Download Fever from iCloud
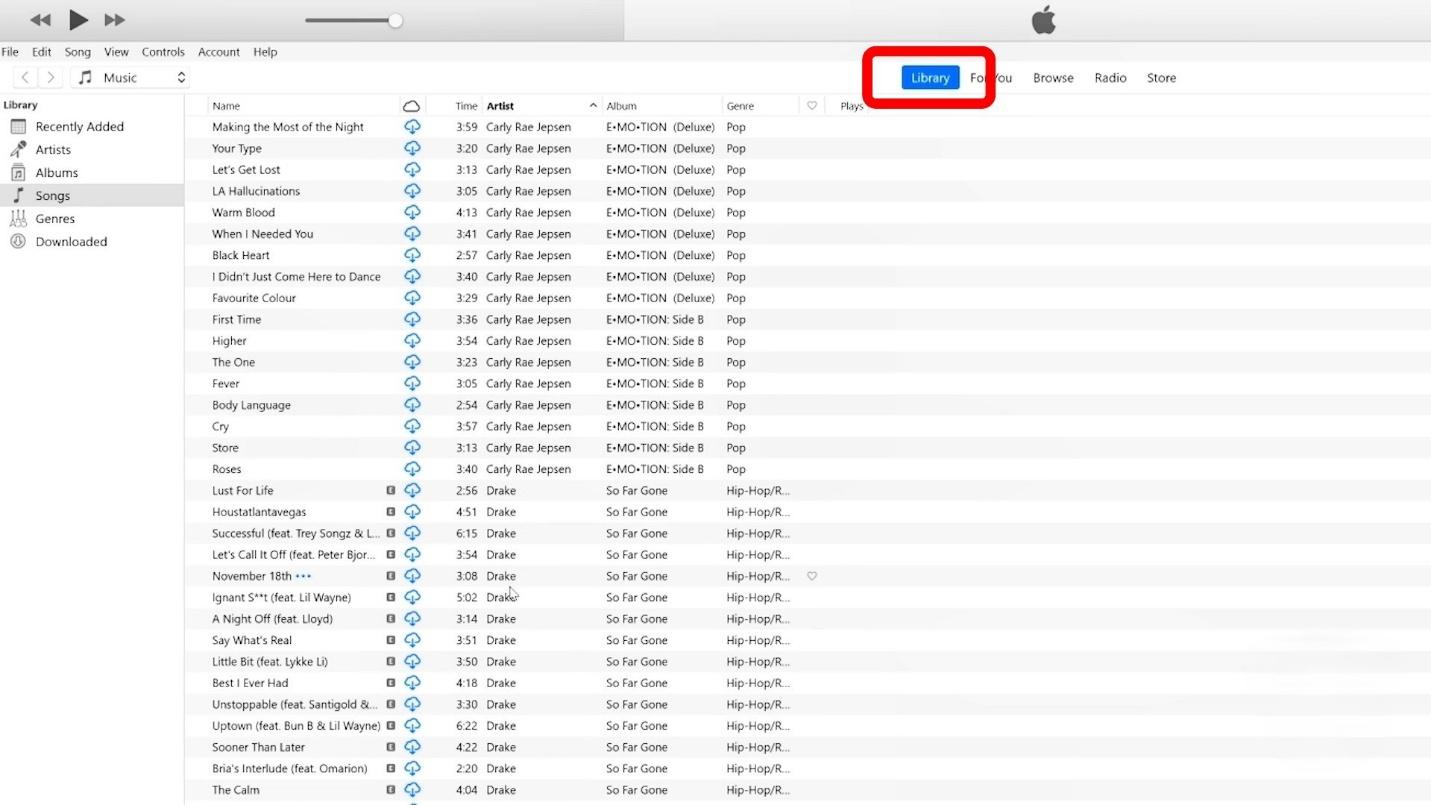 coord(412,384)
